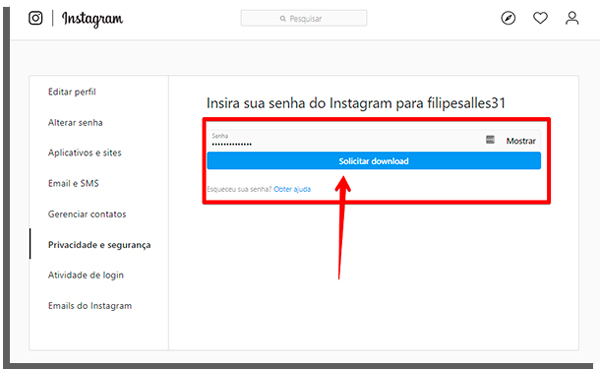Click the keyboard icon in the password field
Image resolution: width=600 pixels, height=369 pixels.
pyautogui.click(x=490, y=140)
